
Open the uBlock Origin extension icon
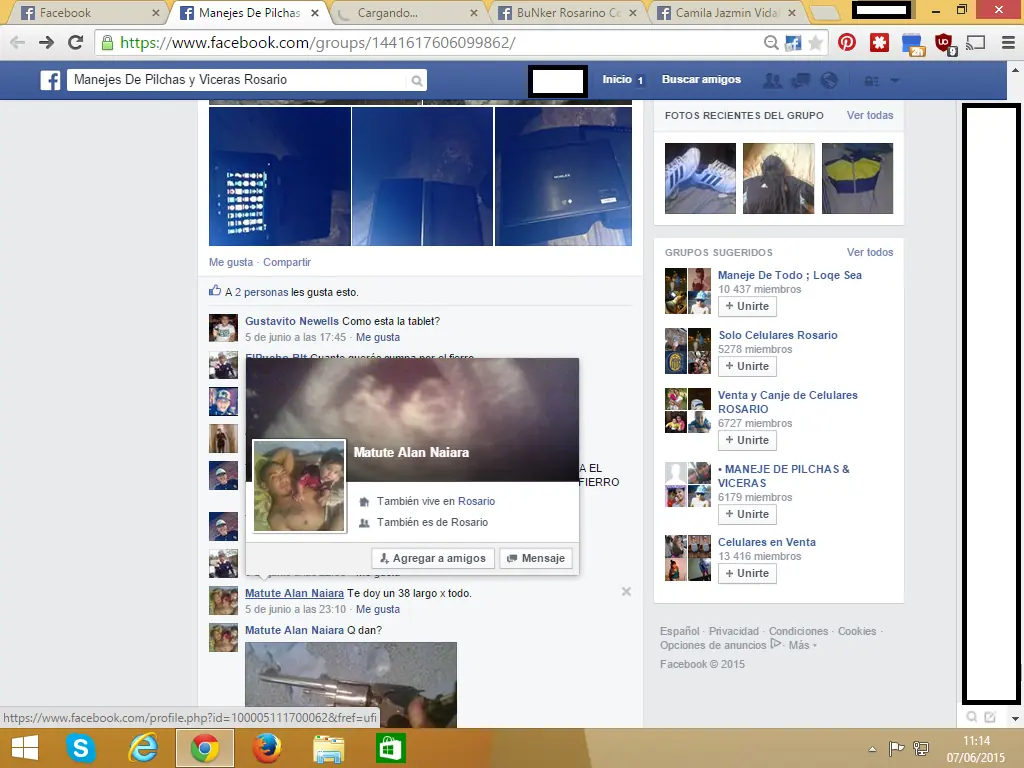point(944,43)
